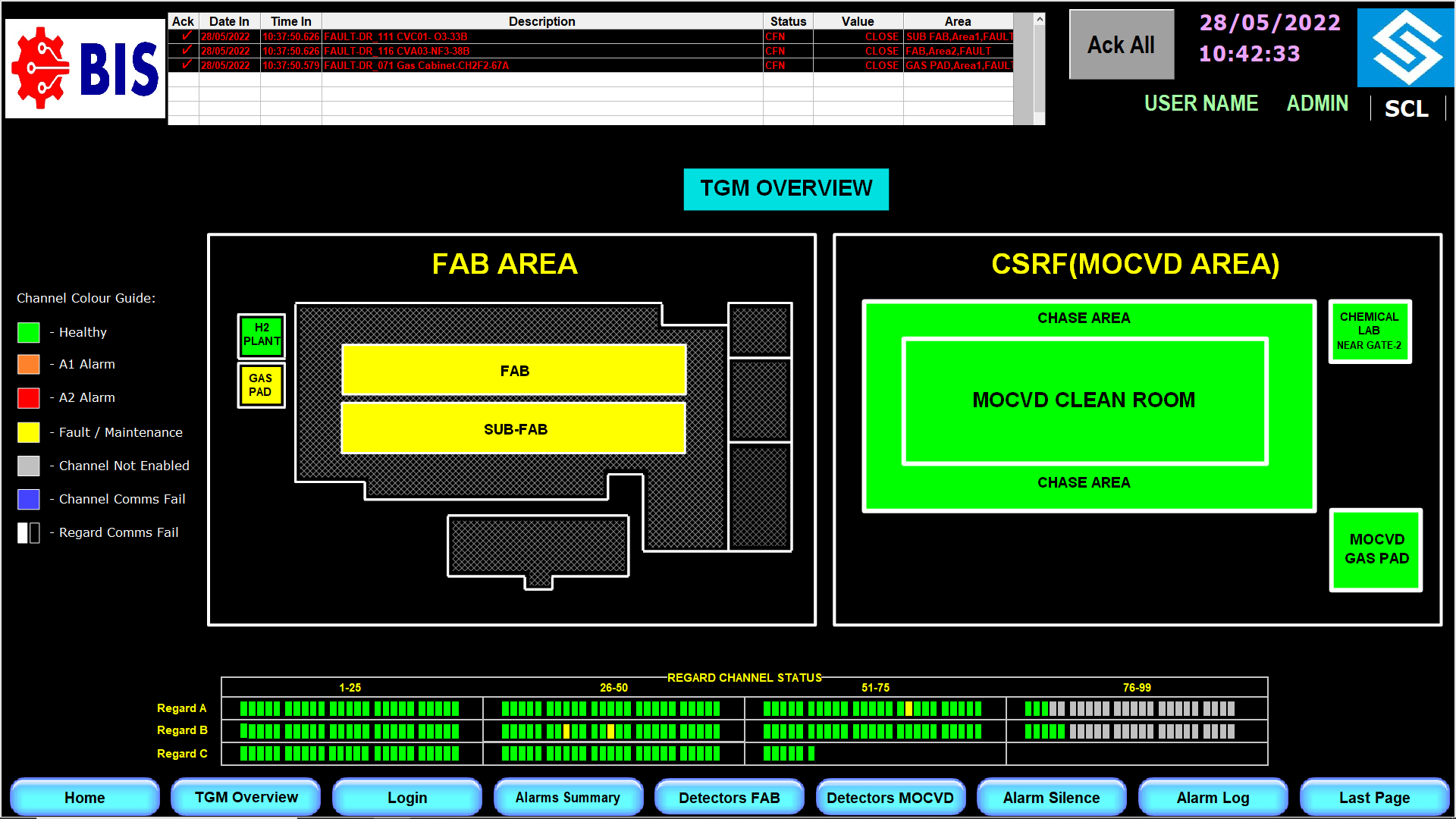Go to Detectors MOCVD page

click(x=890, y=798)
